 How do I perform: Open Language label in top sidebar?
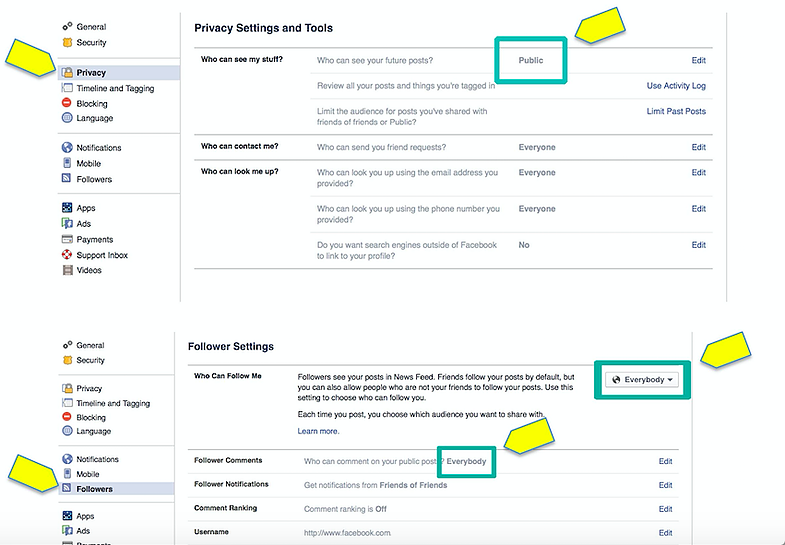95,119
